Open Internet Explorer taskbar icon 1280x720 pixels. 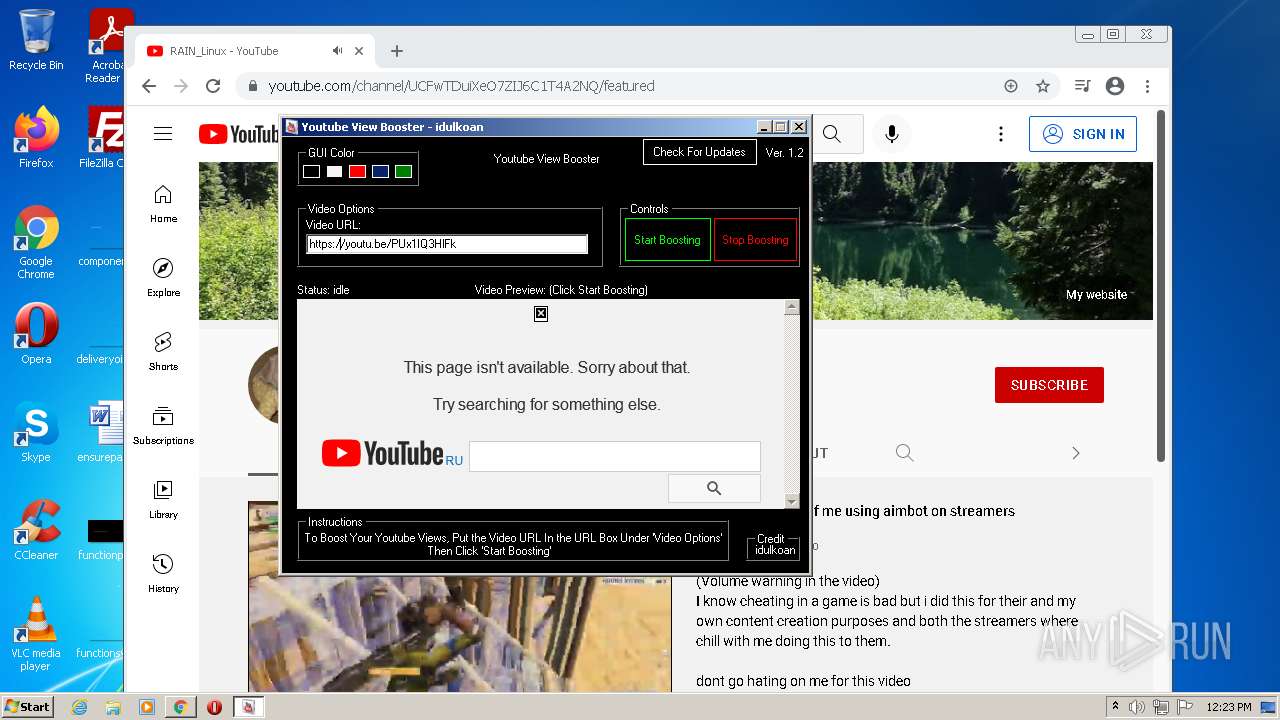[x=79, y=707]
